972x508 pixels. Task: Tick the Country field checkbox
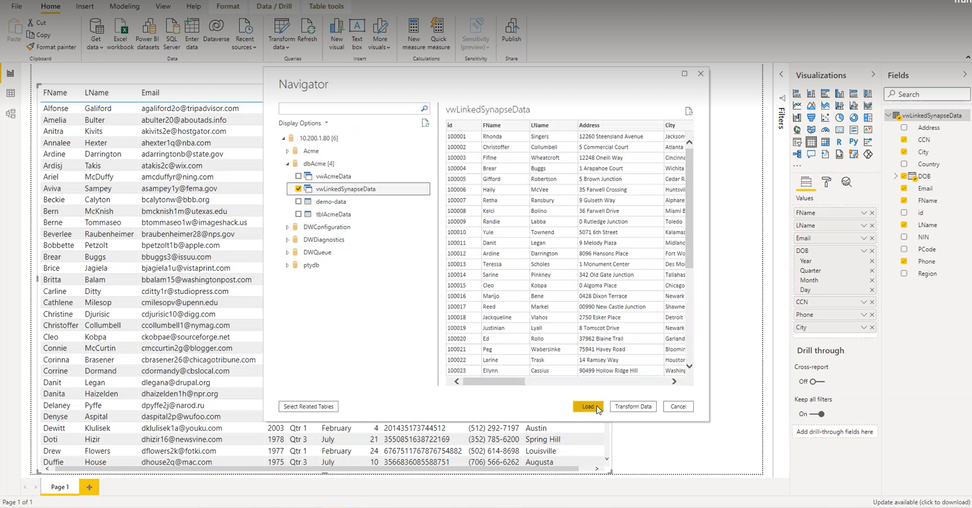[x=904, y=164]
